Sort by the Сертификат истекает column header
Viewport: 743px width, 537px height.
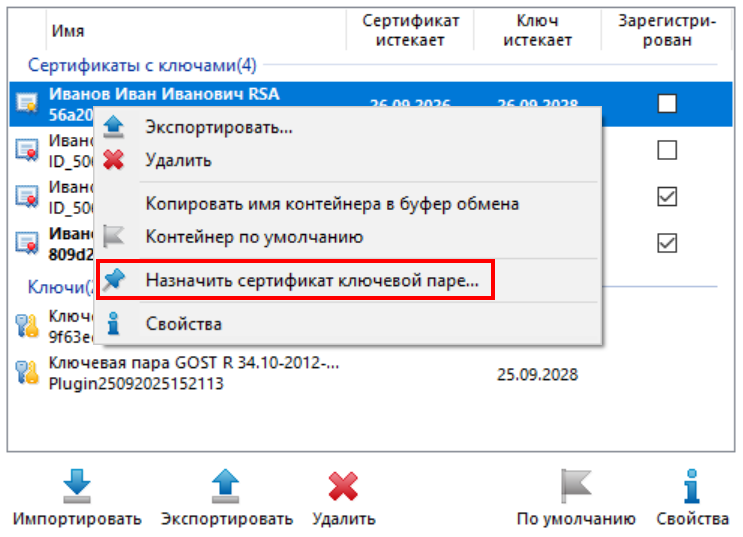(x=410, y=30)
